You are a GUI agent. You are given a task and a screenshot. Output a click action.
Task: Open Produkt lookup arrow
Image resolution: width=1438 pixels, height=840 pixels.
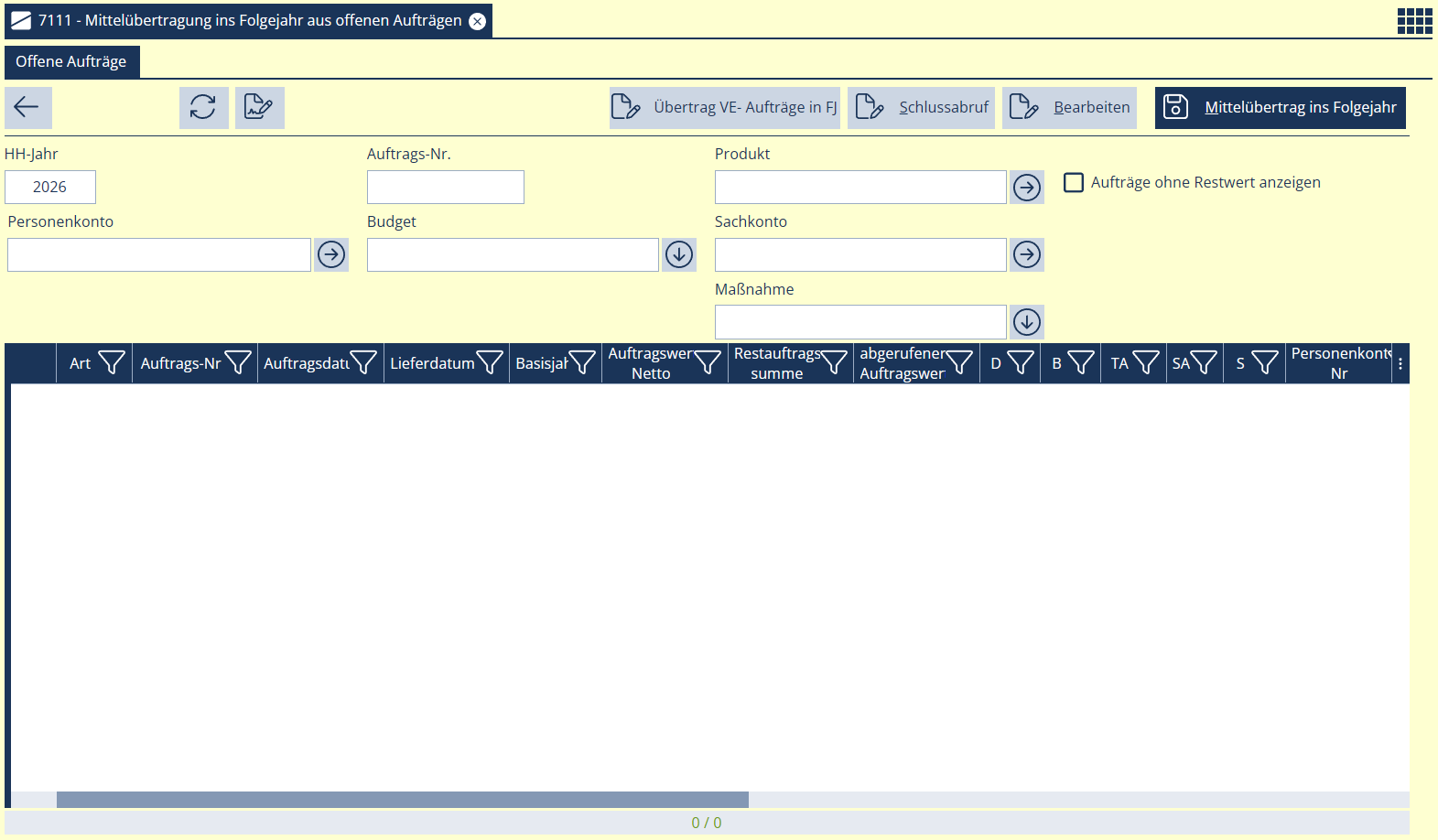click(1027, 188)
